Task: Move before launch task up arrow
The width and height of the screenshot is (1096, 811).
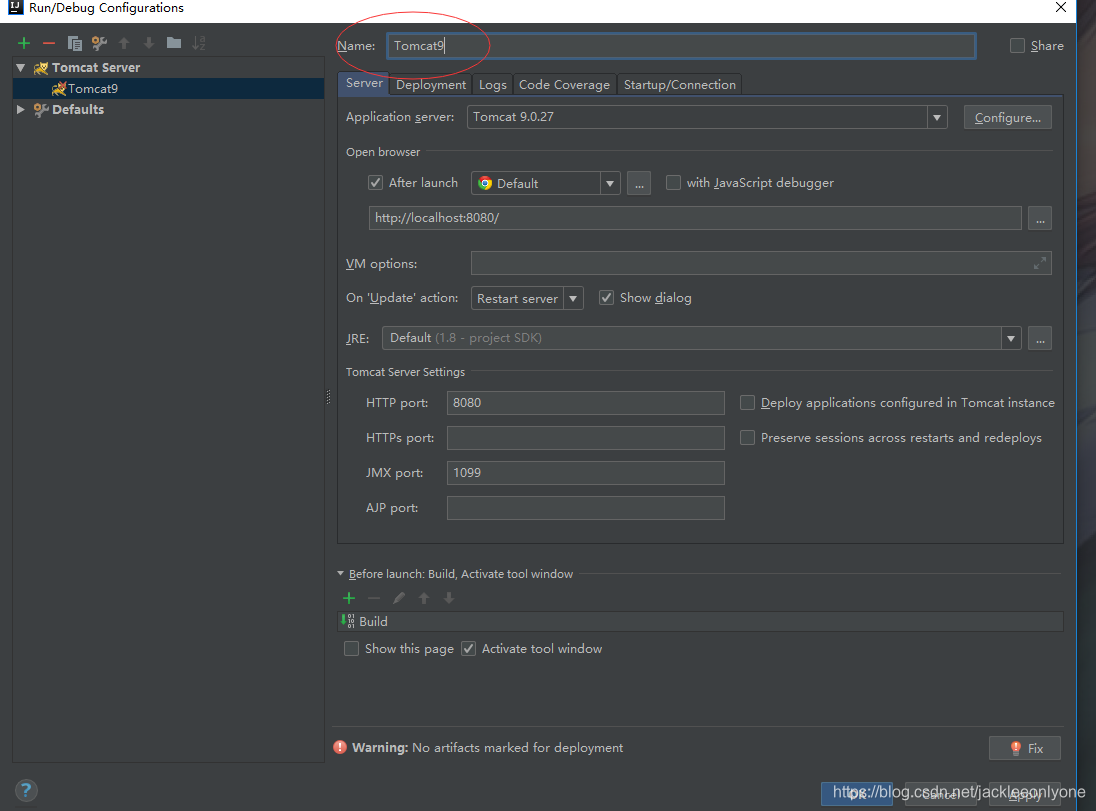Action: point(424,598)
